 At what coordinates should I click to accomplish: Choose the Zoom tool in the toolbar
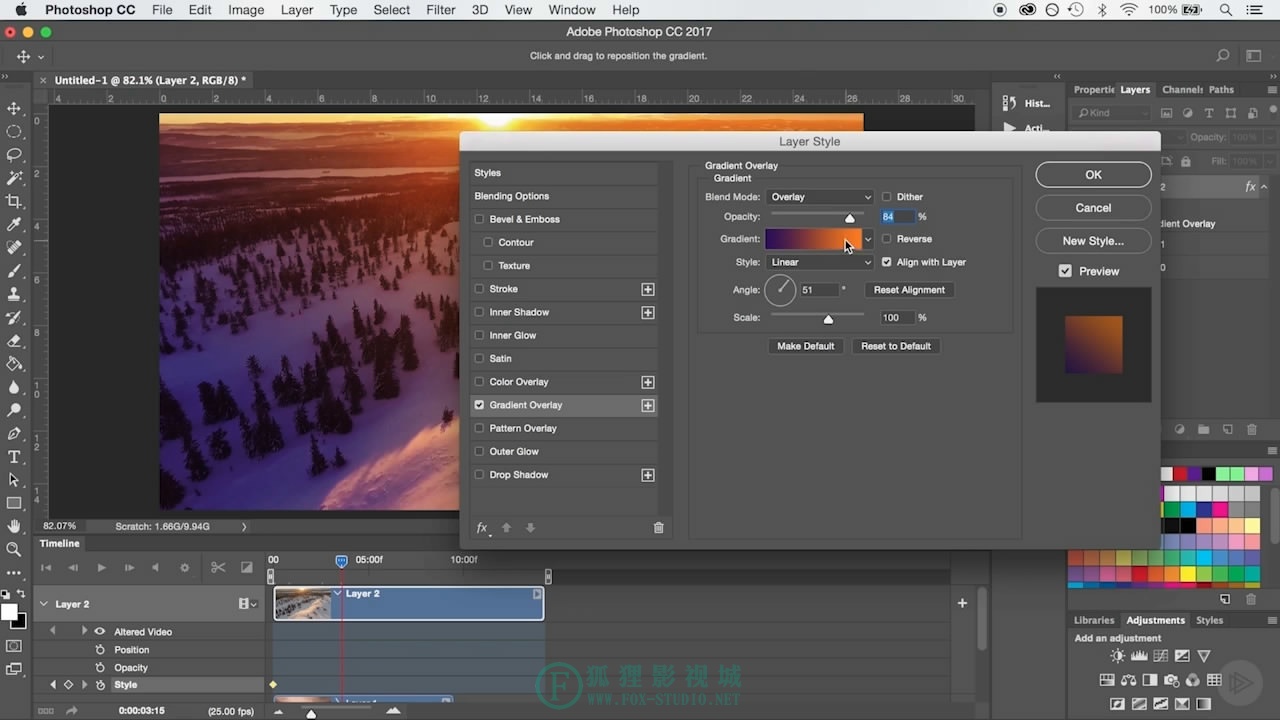[14, 549]
